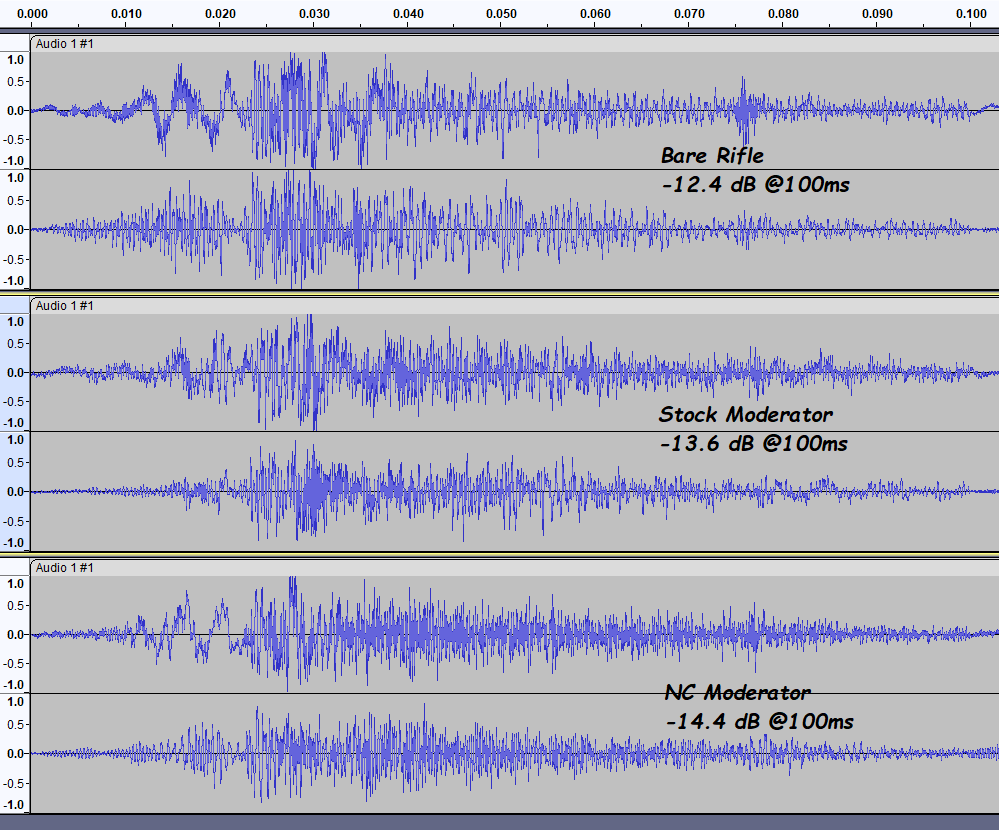Click the 0.090 timeline ruler mark
999x830 pixels.
877,13
